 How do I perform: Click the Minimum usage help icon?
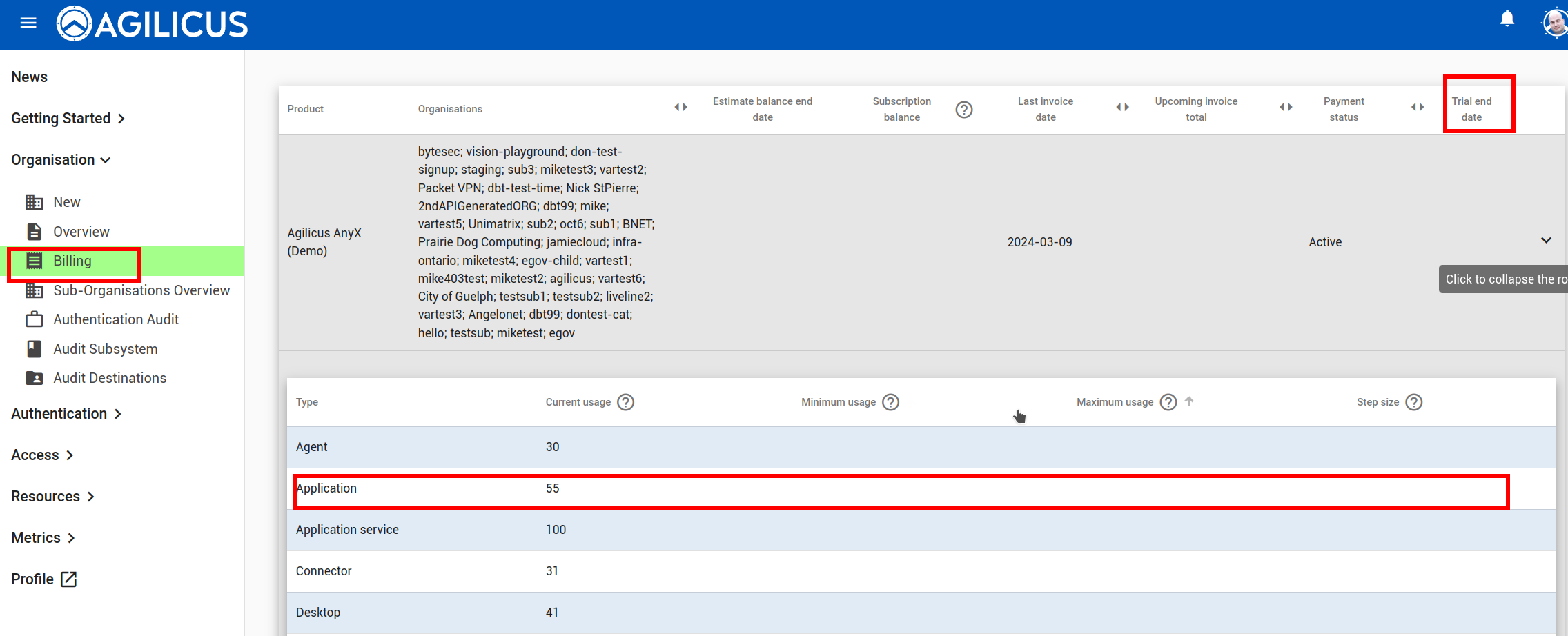890,402
